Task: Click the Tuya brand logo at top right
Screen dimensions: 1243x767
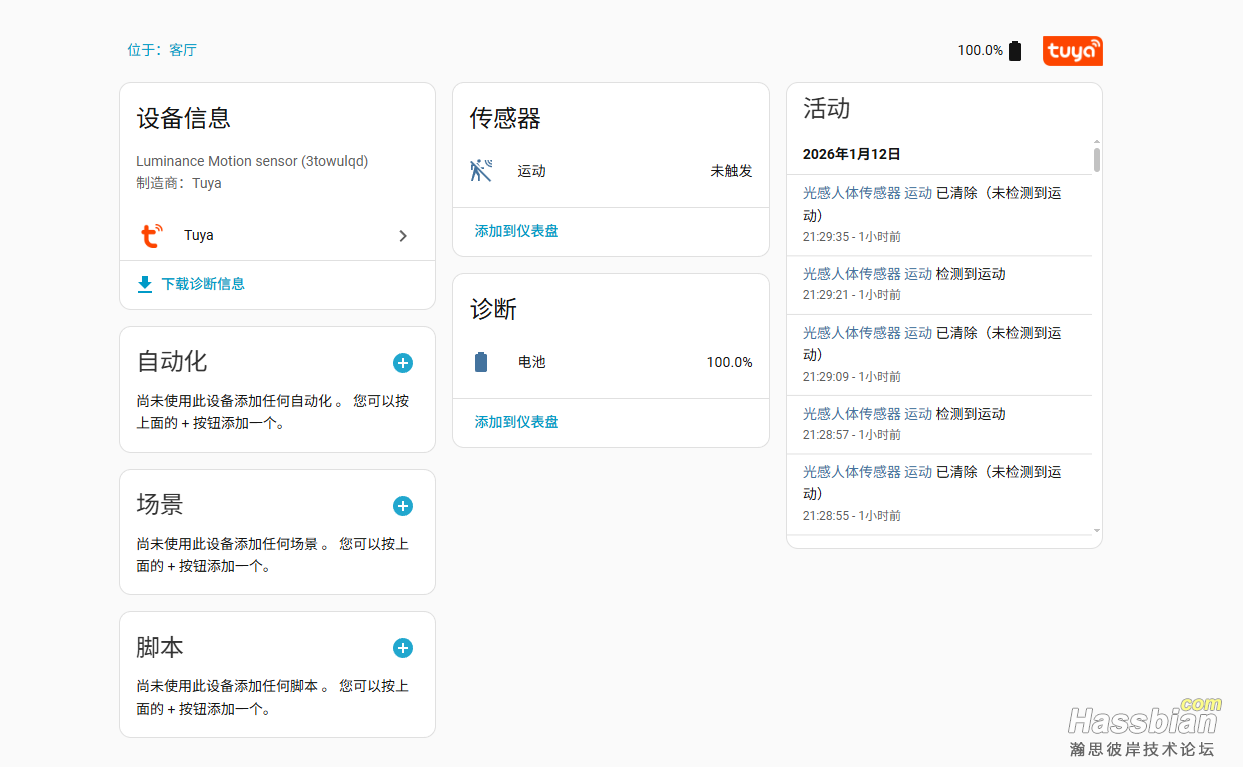Action: point(1072,51)
